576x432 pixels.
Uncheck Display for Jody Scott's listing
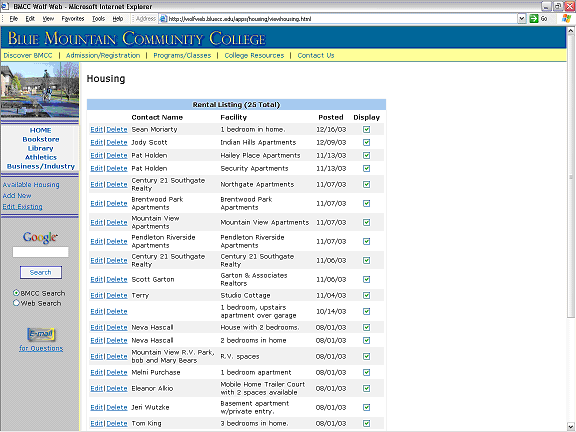tap(366, 143)
